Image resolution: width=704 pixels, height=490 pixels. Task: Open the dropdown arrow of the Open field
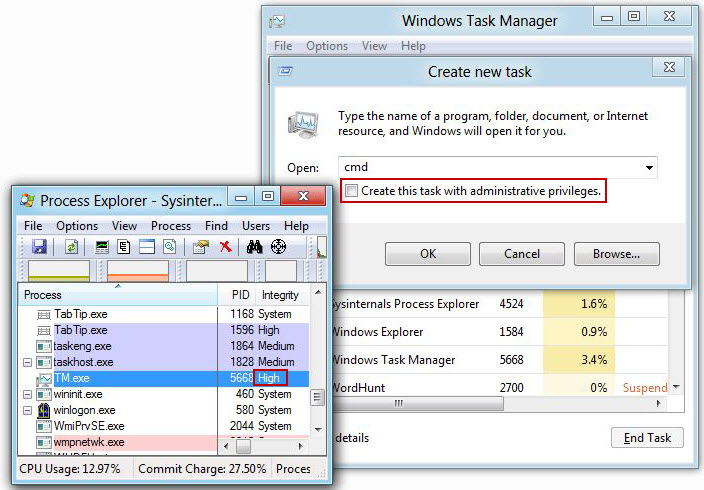[649, 168]
